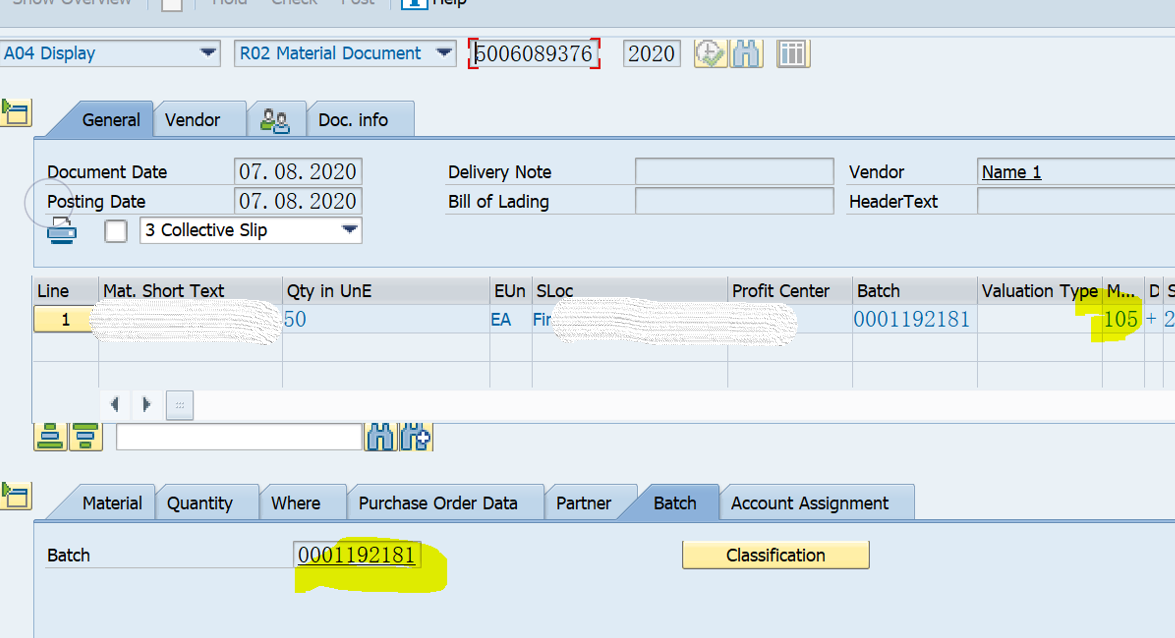This screenshot has width=1175, height=638.
Task: Switch to the Where detail tab
Action: (x=295, y=503)
